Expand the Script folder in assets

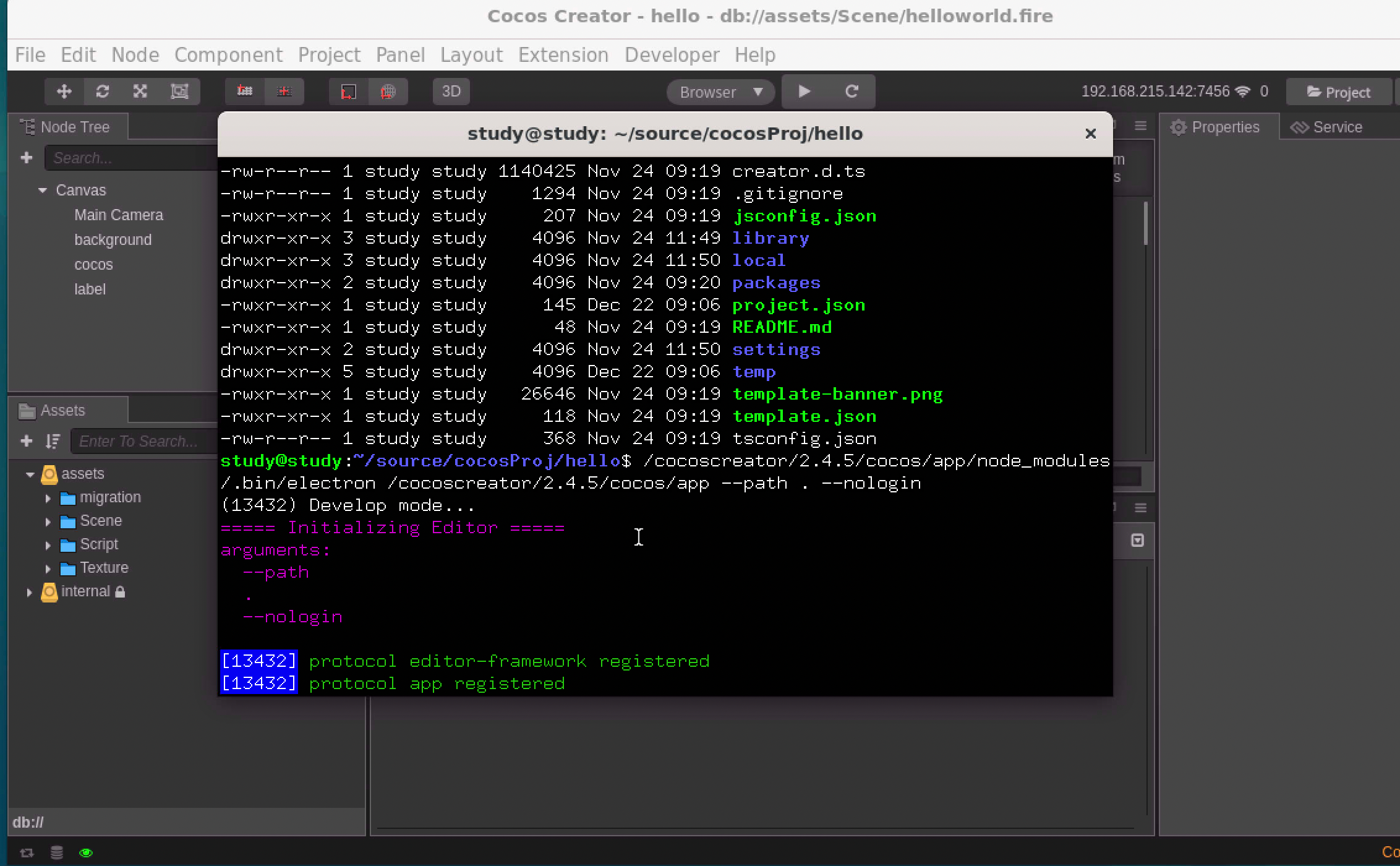(48, 545)
